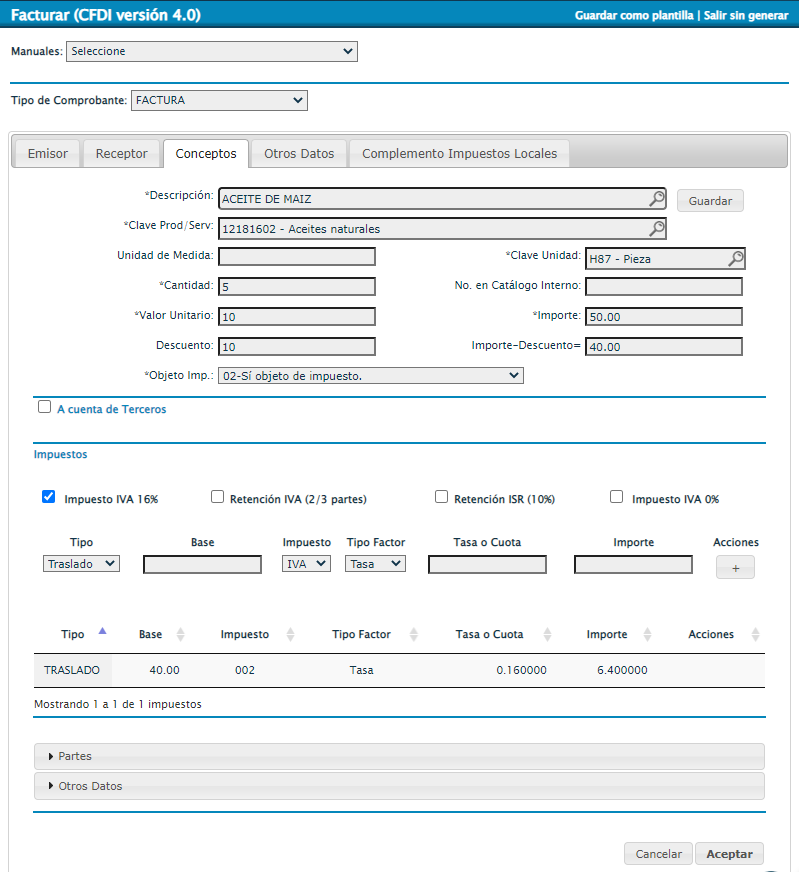The image size is (799, 872).
Task: Select the Conceptos tab
Action: click(206, 153)
